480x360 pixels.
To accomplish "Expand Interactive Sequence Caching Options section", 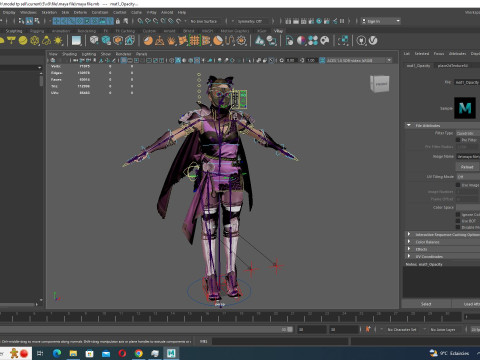I will 409,234.
